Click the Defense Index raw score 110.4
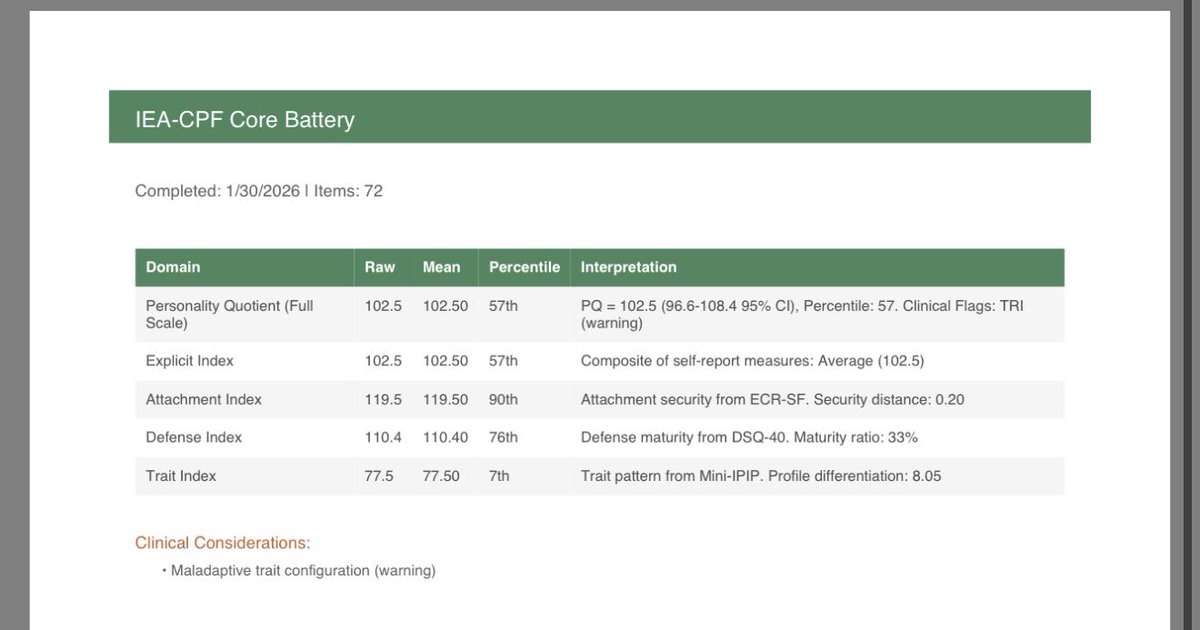 point(383,437)
